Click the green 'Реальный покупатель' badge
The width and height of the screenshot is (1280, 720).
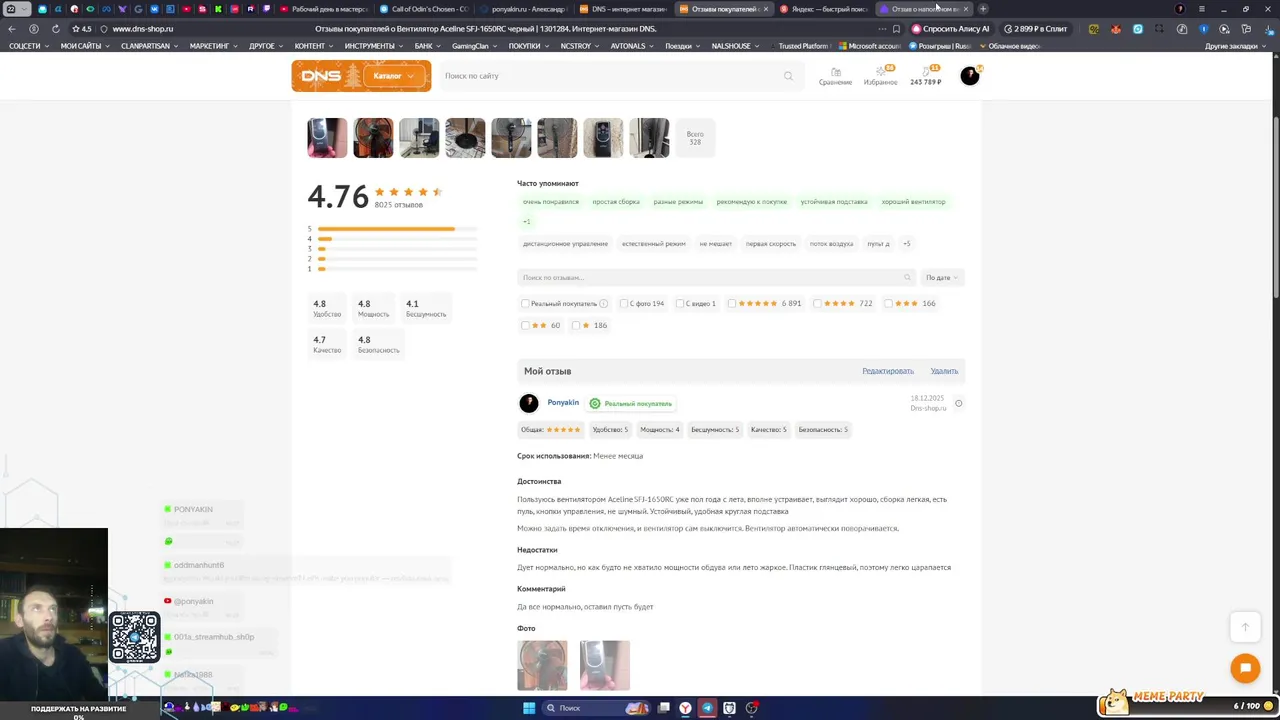(x=631, y=403)
